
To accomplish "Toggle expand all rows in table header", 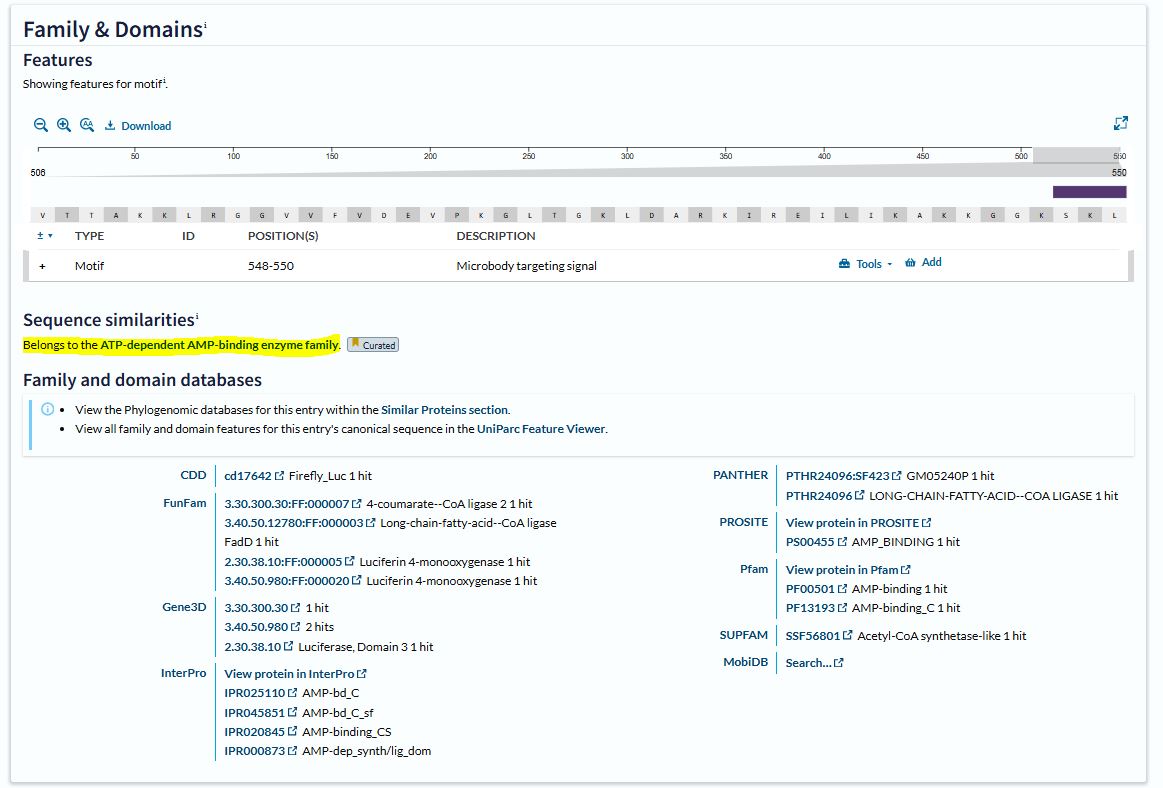I will (x=44, y=236).
